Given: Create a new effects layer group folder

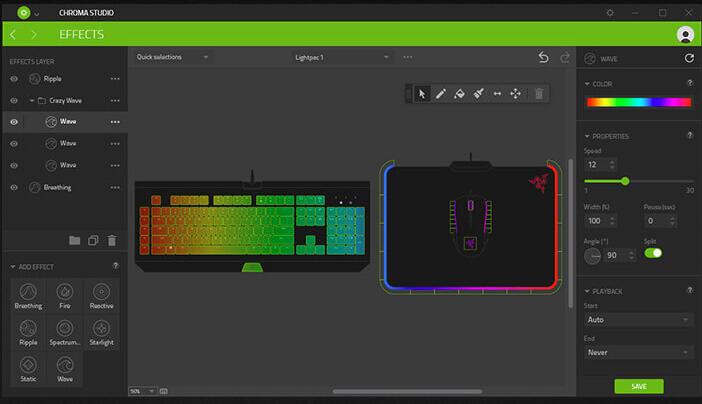Looking at the screenshot, I should [x=74, y=240].
